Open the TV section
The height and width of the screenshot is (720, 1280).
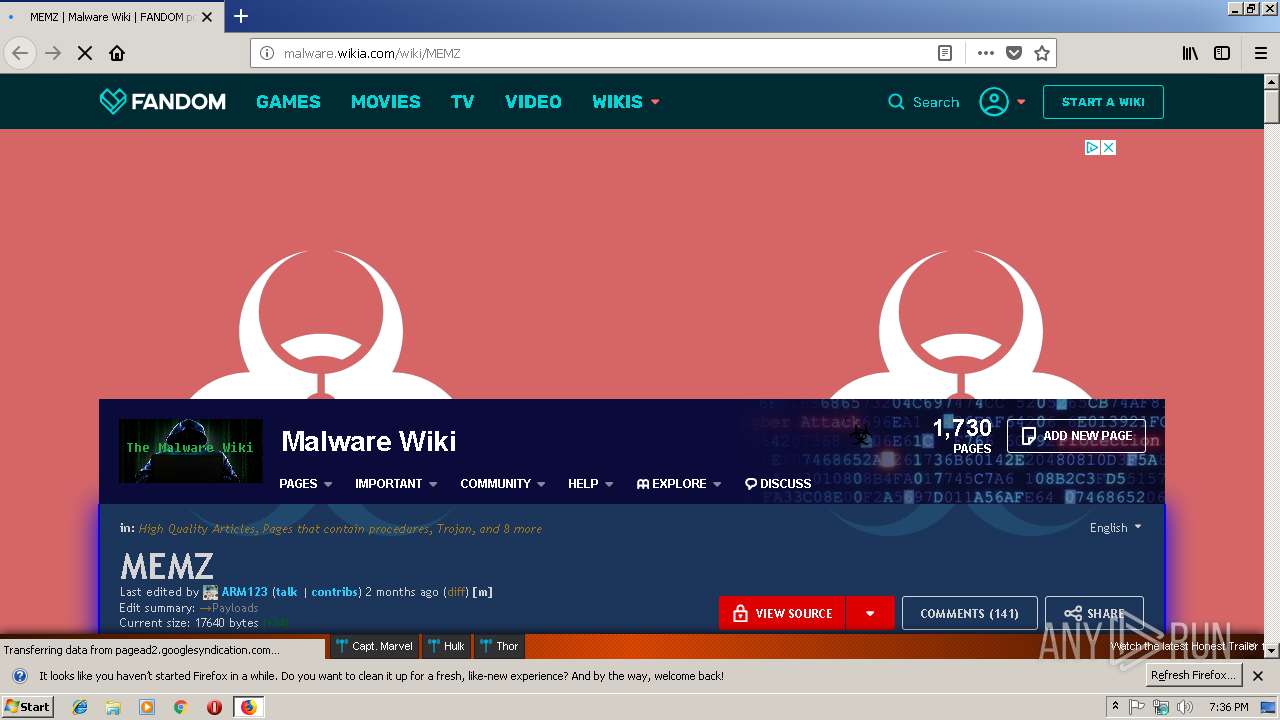tap(462, 101)
